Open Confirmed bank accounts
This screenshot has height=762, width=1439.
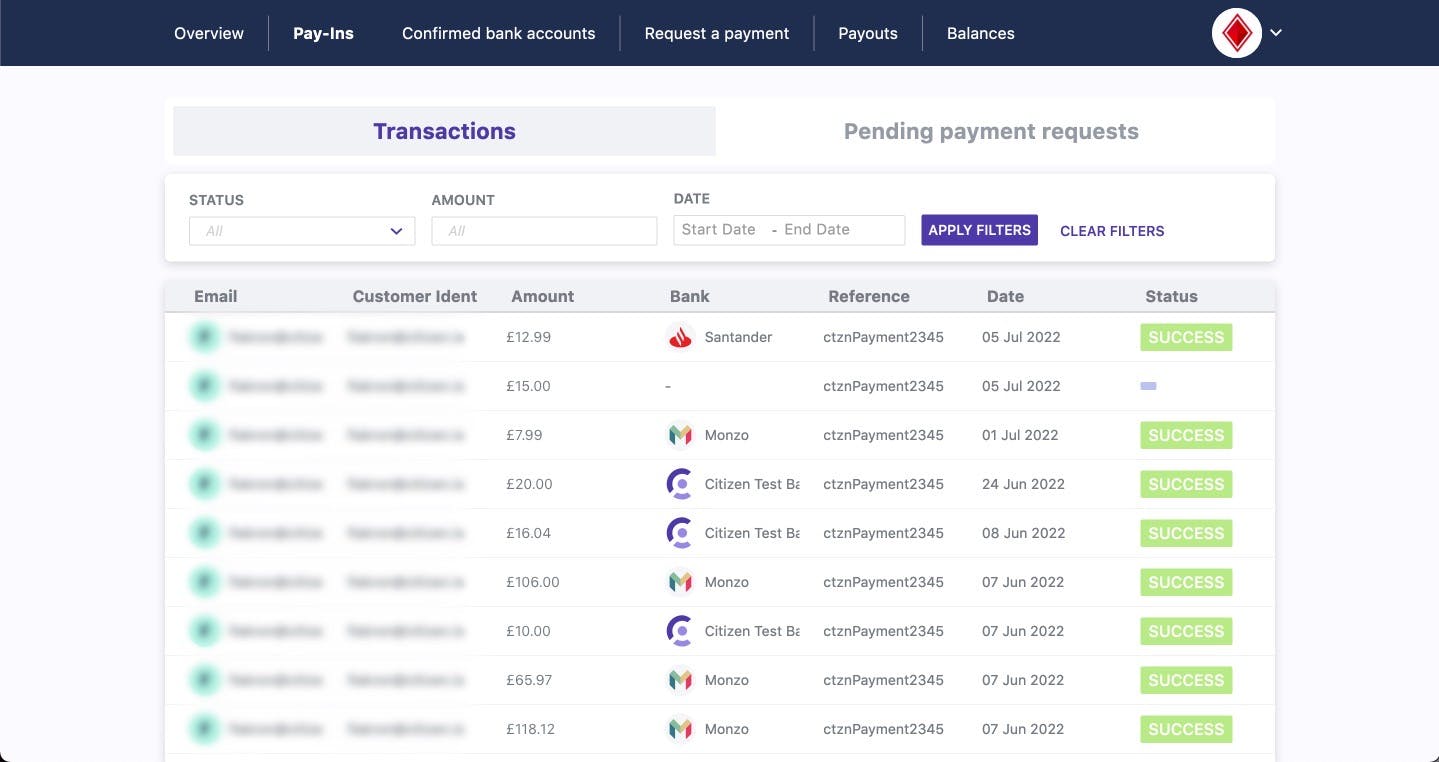point(498,33)
